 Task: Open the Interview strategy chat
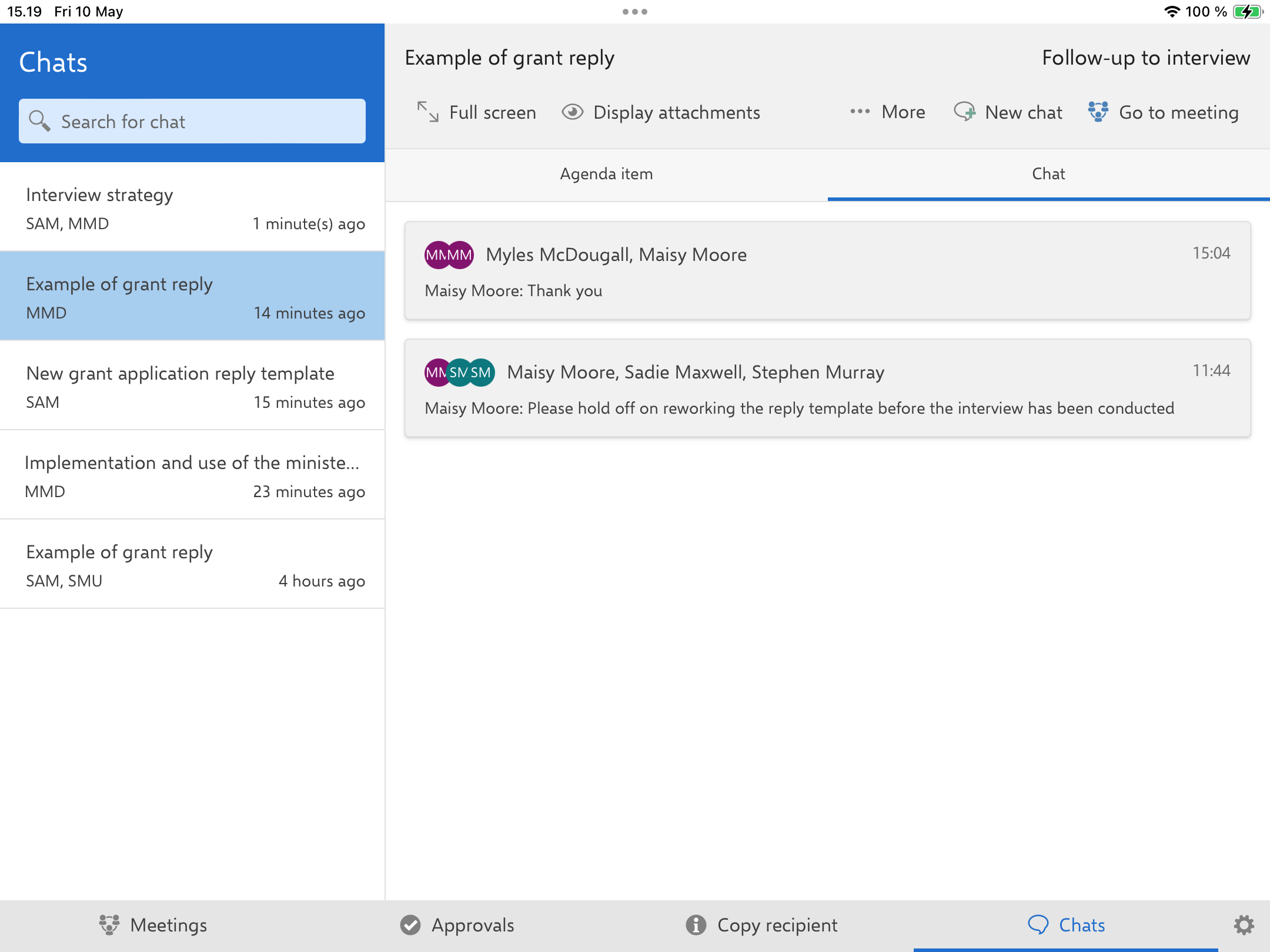[x=192, y=208]
